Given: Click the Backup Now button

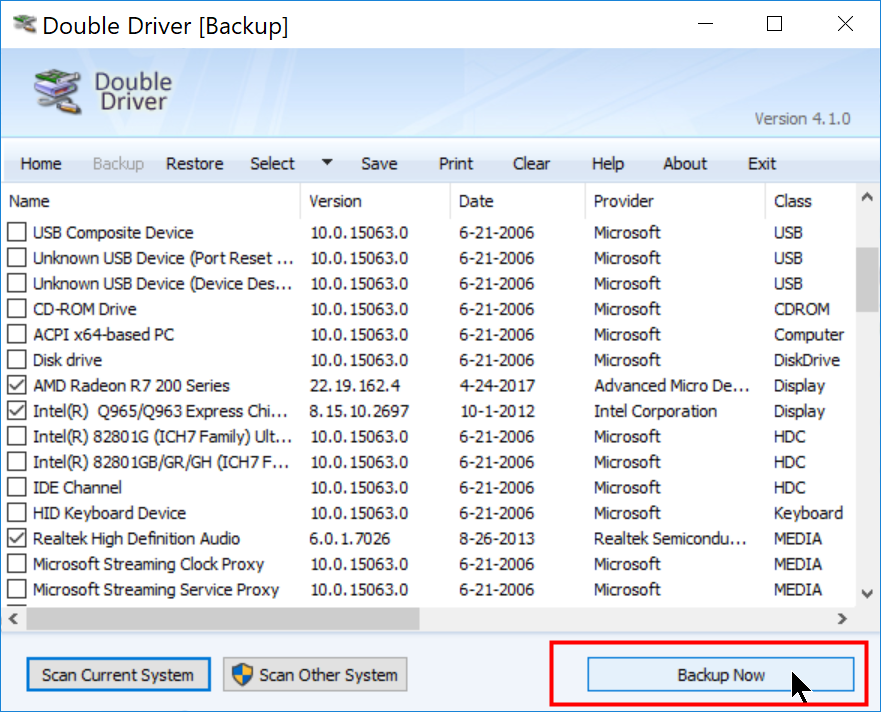Looking at the screenshot, I should [720, 674].
